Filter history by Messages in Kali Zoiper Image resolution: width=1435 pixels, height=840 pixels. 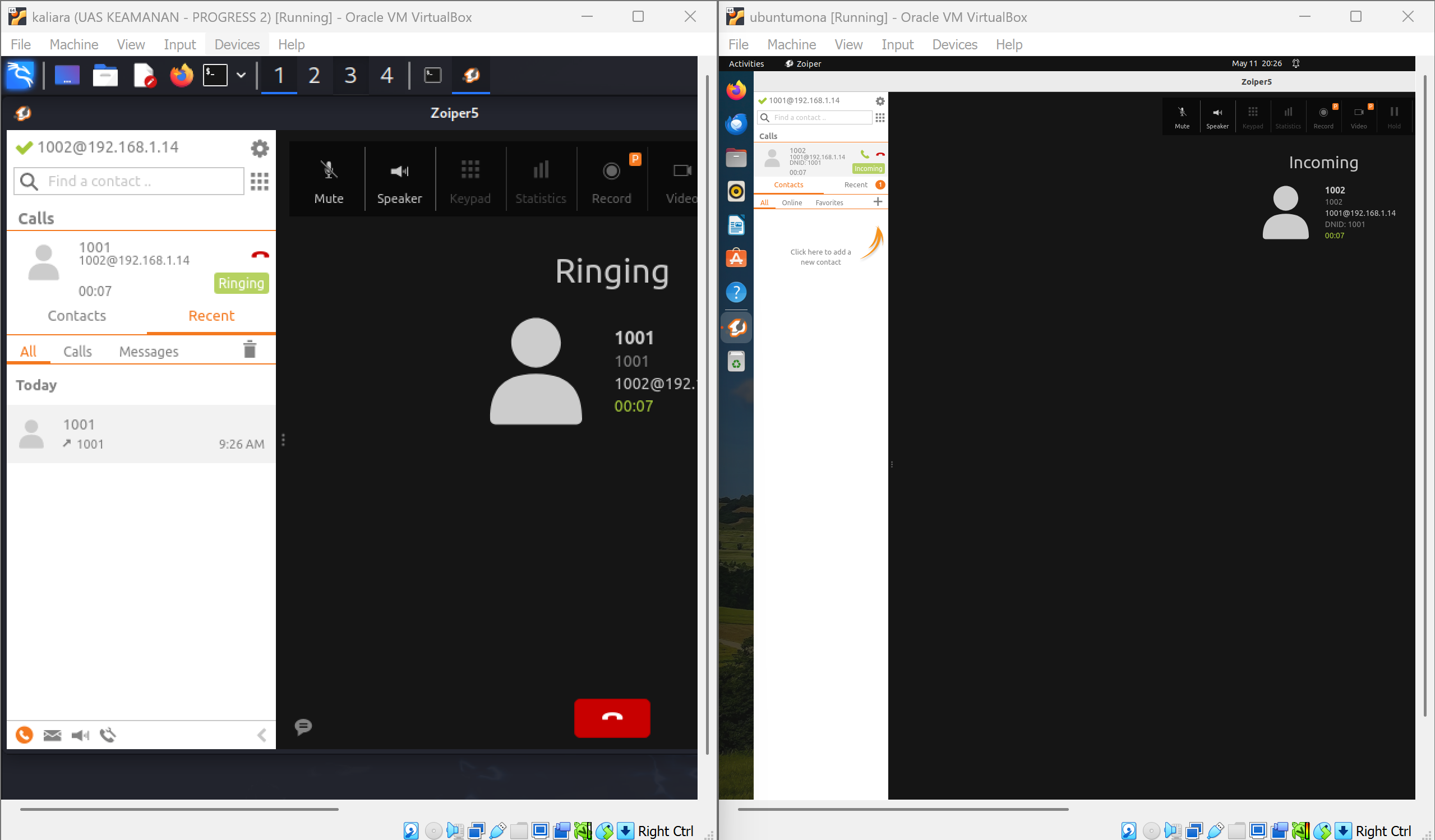pos(149,352)
